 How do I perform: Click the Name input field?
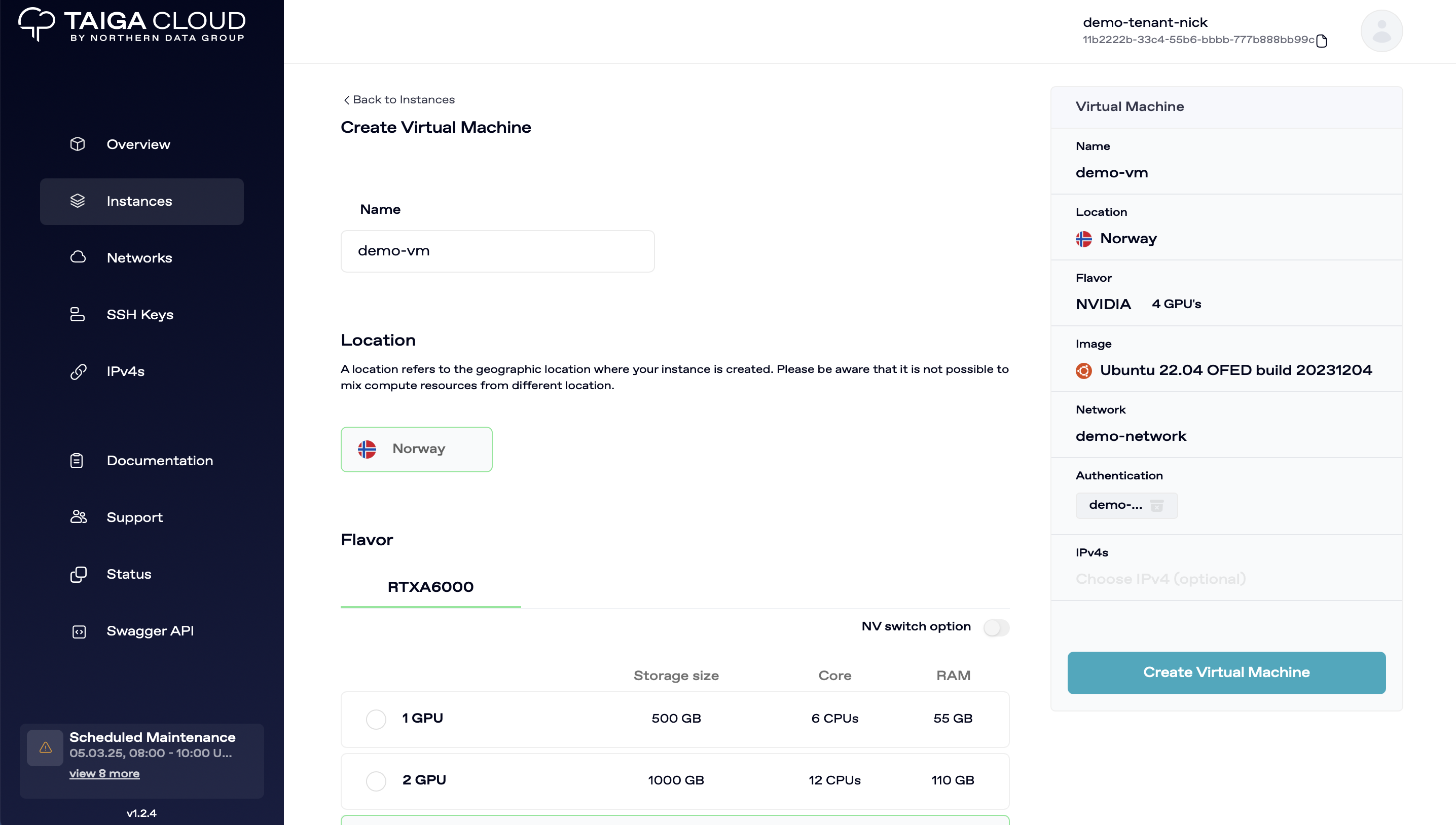(497, 251)
